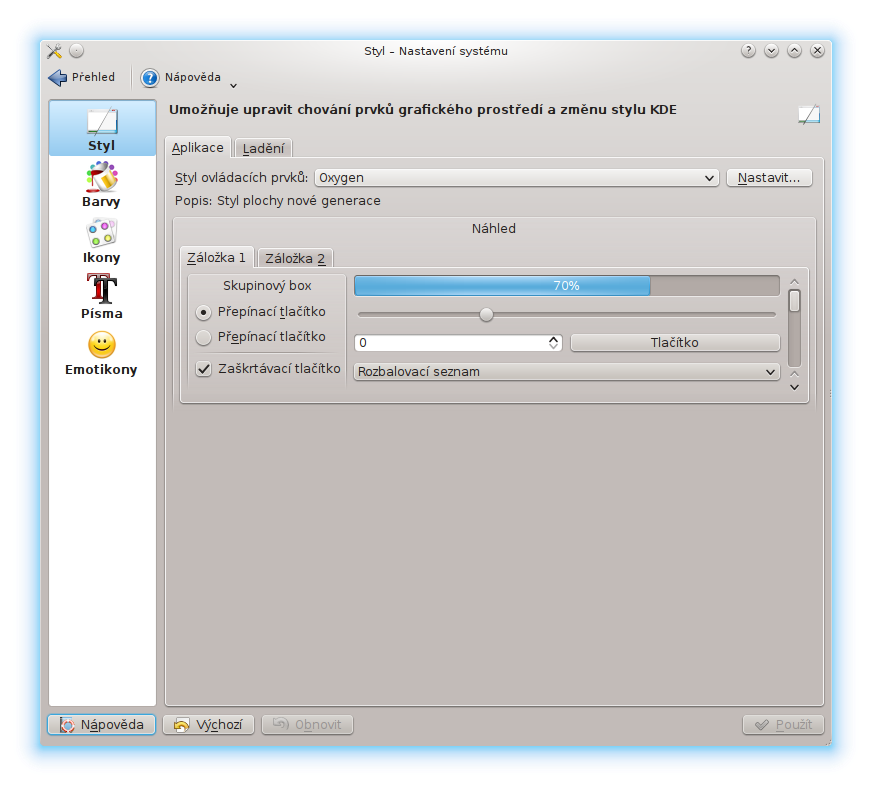
Task: Click the titlebar question mark help button
Action: coord(748,51)
